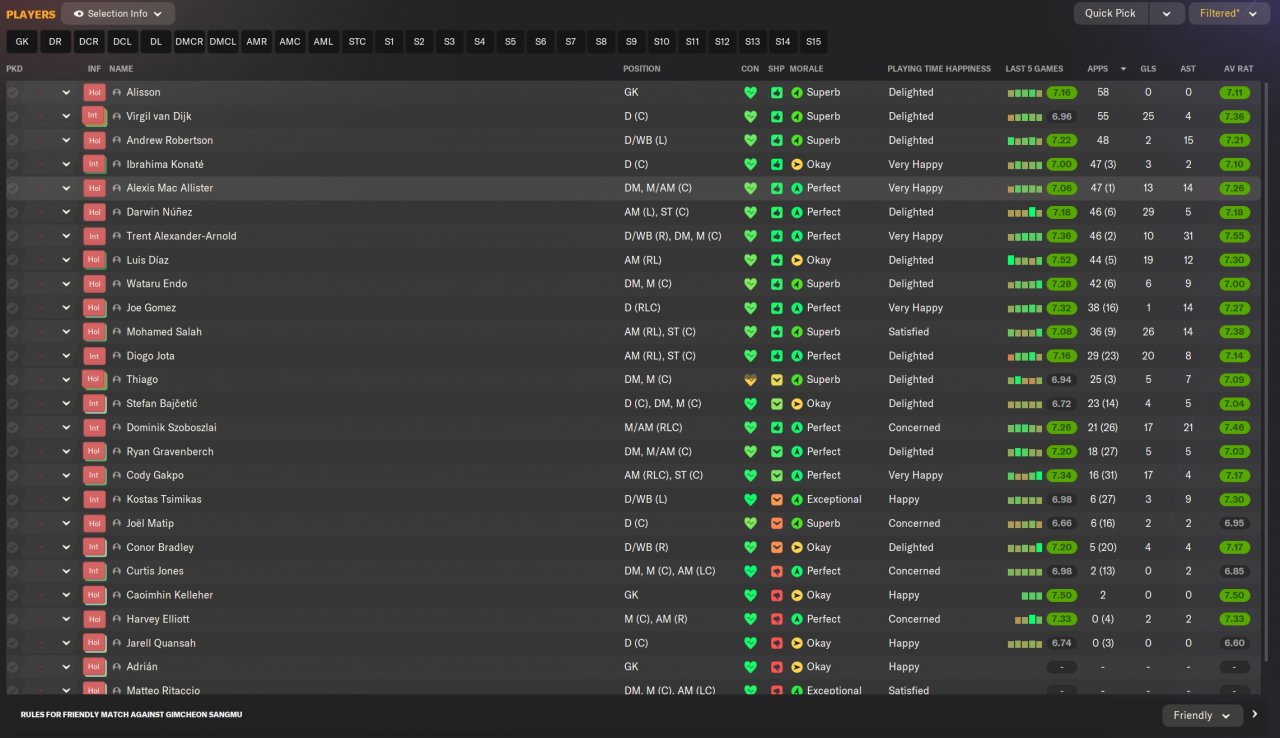This screenshot has height=738, width=1280.
Task: Toggle Luis Díaz's picked checkmark
Action: click(13, 260)
